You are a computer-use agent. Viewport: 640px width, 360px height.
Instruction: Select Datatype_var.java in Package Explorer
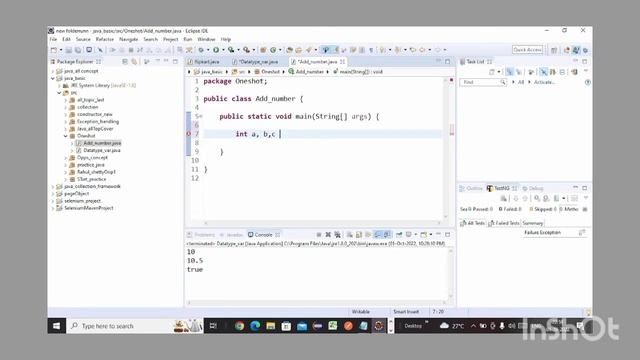[102, 150]
